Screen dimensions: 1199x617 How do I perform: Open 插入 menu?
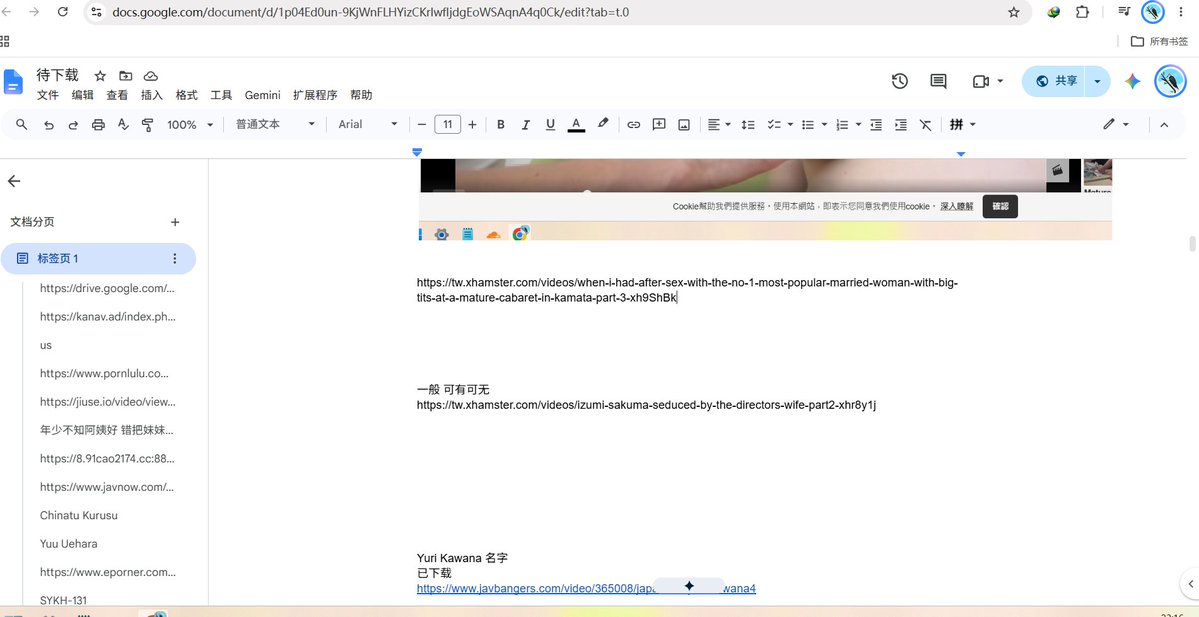pos(151,96)
